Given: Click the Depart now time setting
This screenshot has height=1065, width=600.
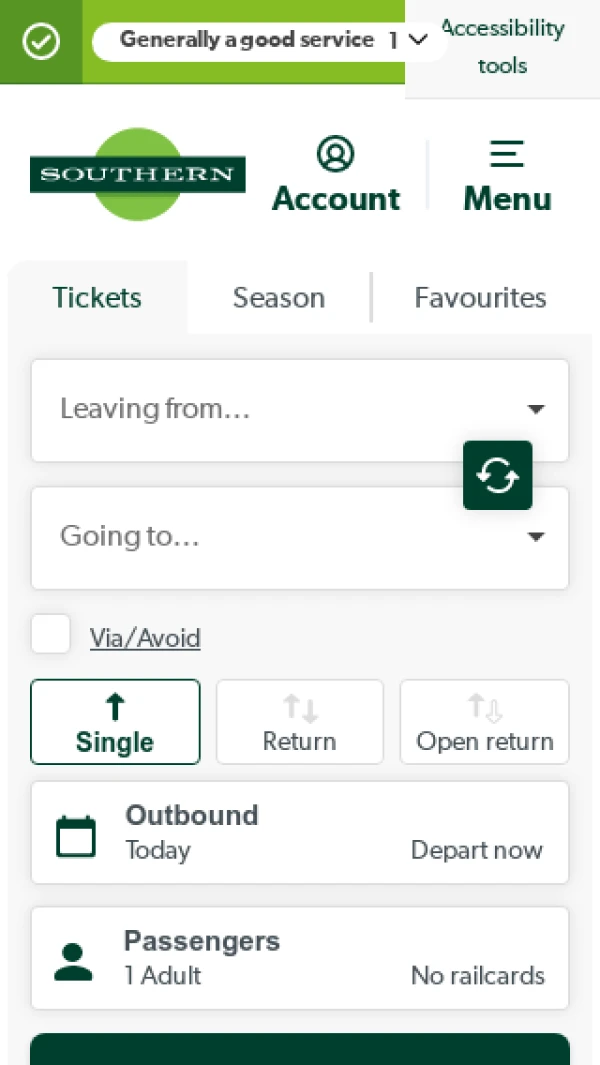Looking at the screenshot, I should (x=476, y=850).
